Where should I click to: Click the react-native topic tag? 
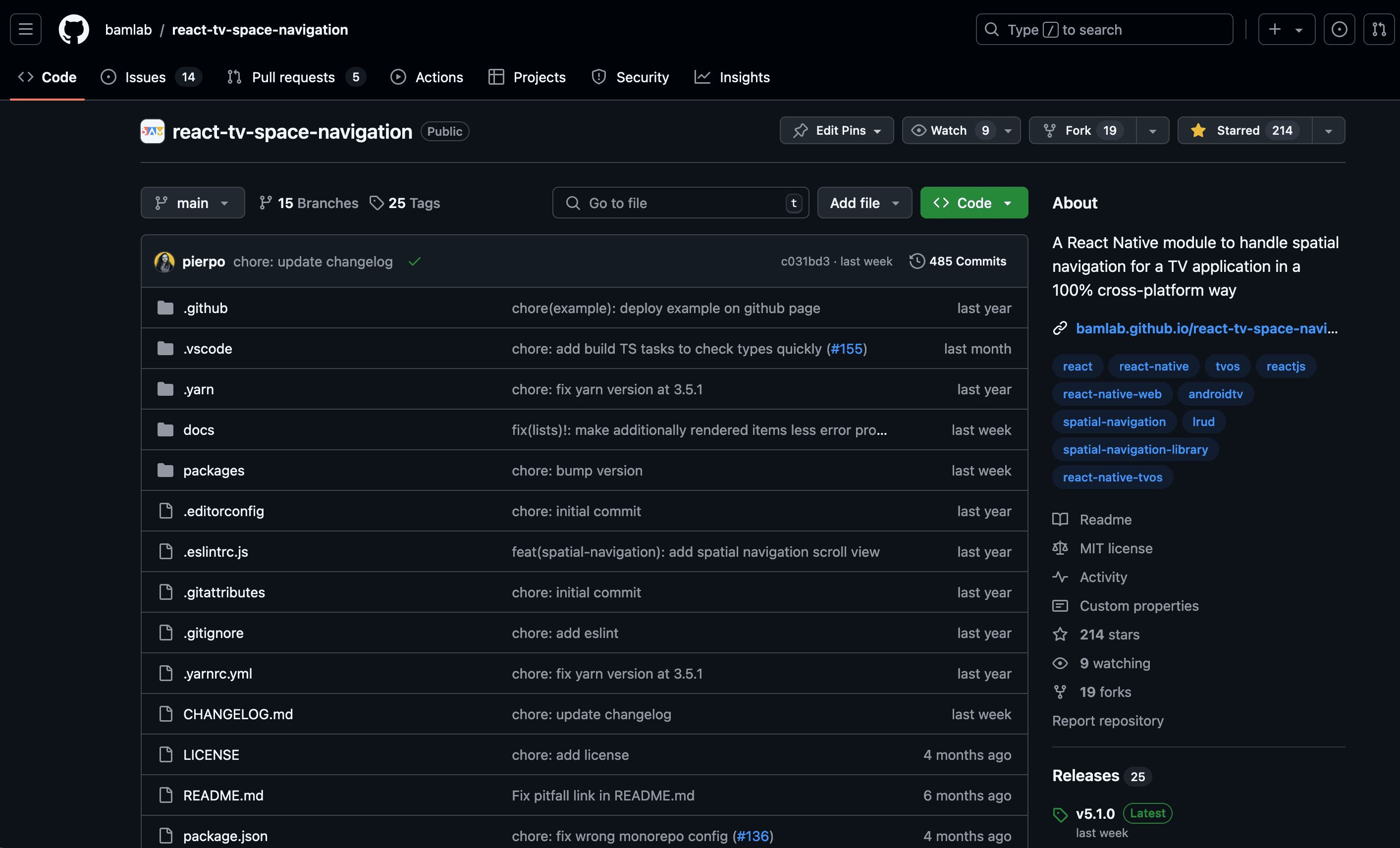(x=1153, y=367)
